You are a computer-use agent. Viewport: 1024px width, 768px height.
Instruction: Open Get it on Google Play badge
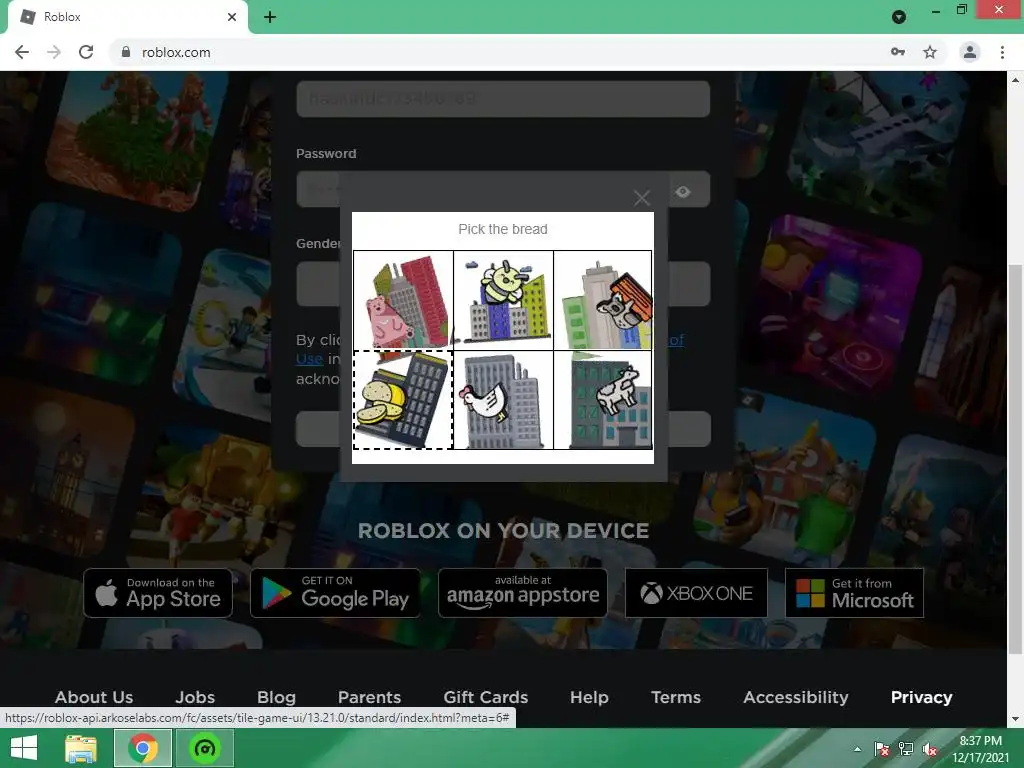pos(335,593)
